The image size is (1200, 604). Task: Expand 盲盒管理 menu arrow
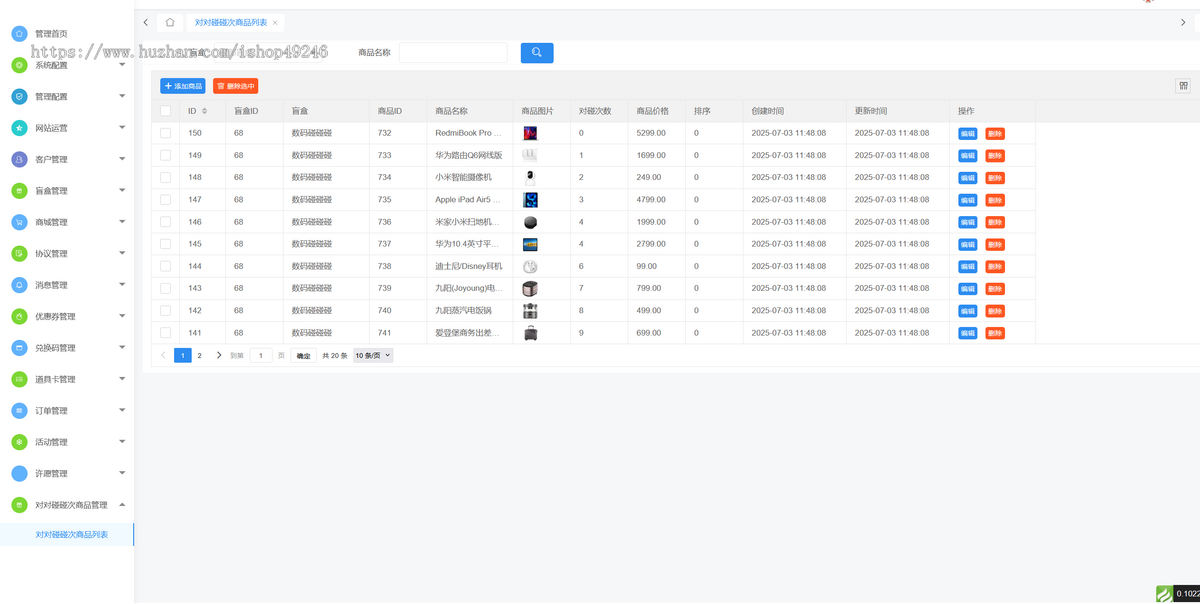122,190
